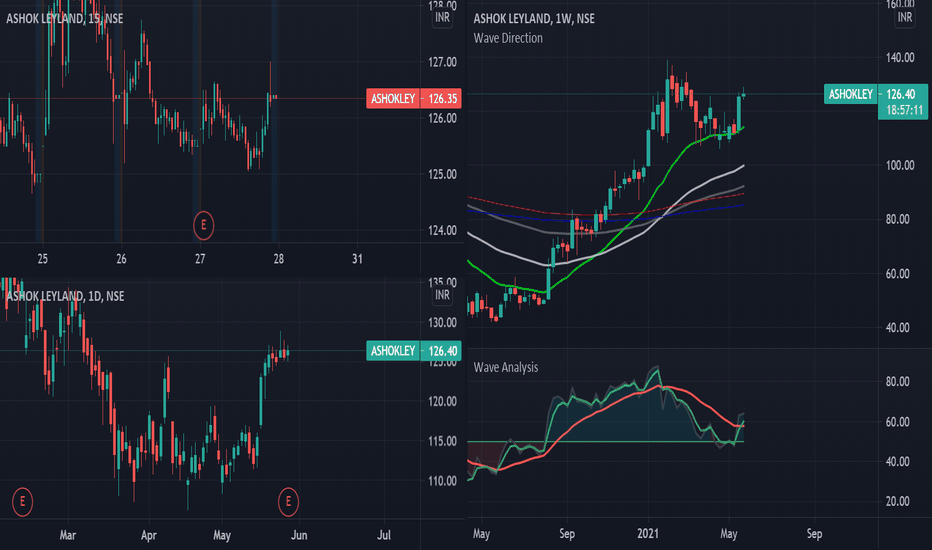The image size is (932, 550).
Task: Click the earnings E marker on the 15-minute chart
Action: point(203,225)
